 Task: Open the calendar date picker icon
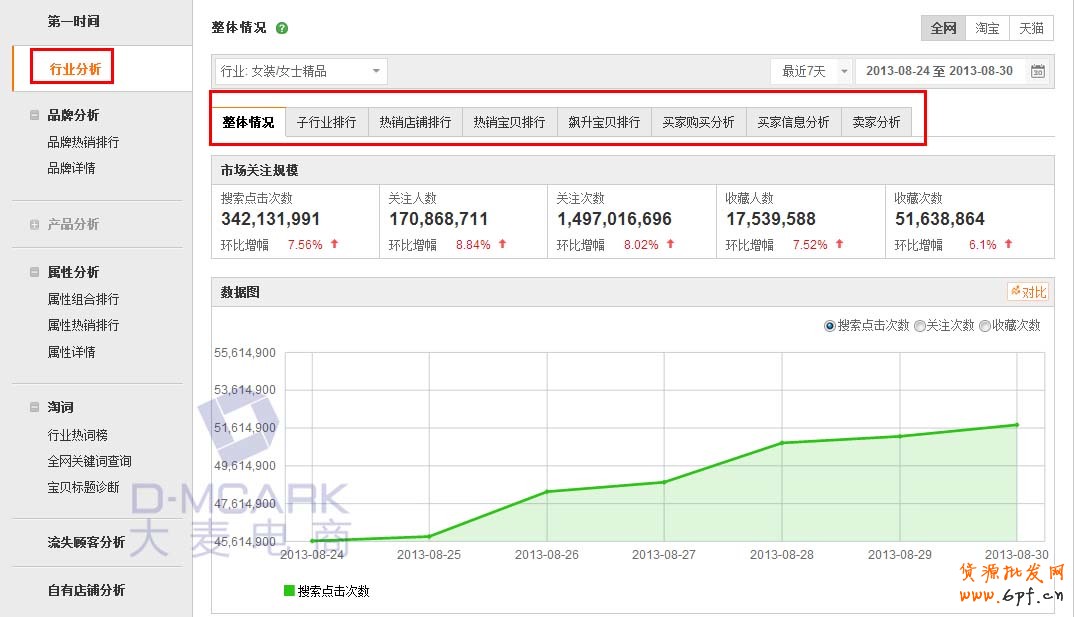pyautogui.click(x=1038, y=71)
